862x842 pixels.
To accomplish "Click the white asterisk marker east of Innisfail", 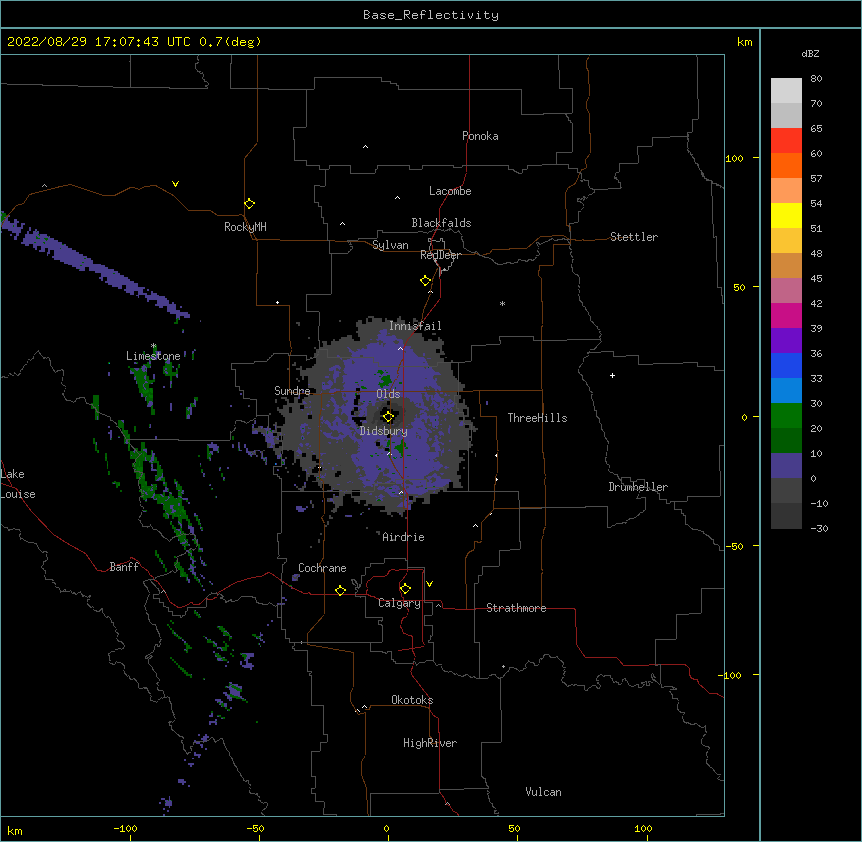I will [x=502, y=304].
